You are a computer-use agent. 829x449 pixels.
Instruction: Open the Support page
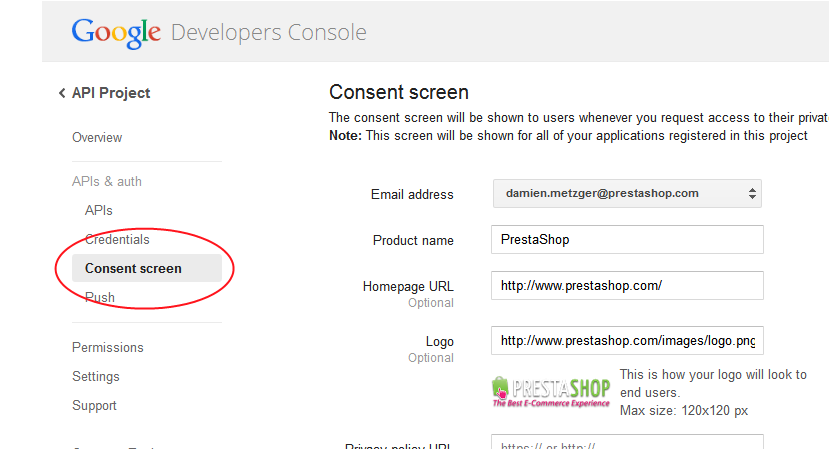click(94, 406)
